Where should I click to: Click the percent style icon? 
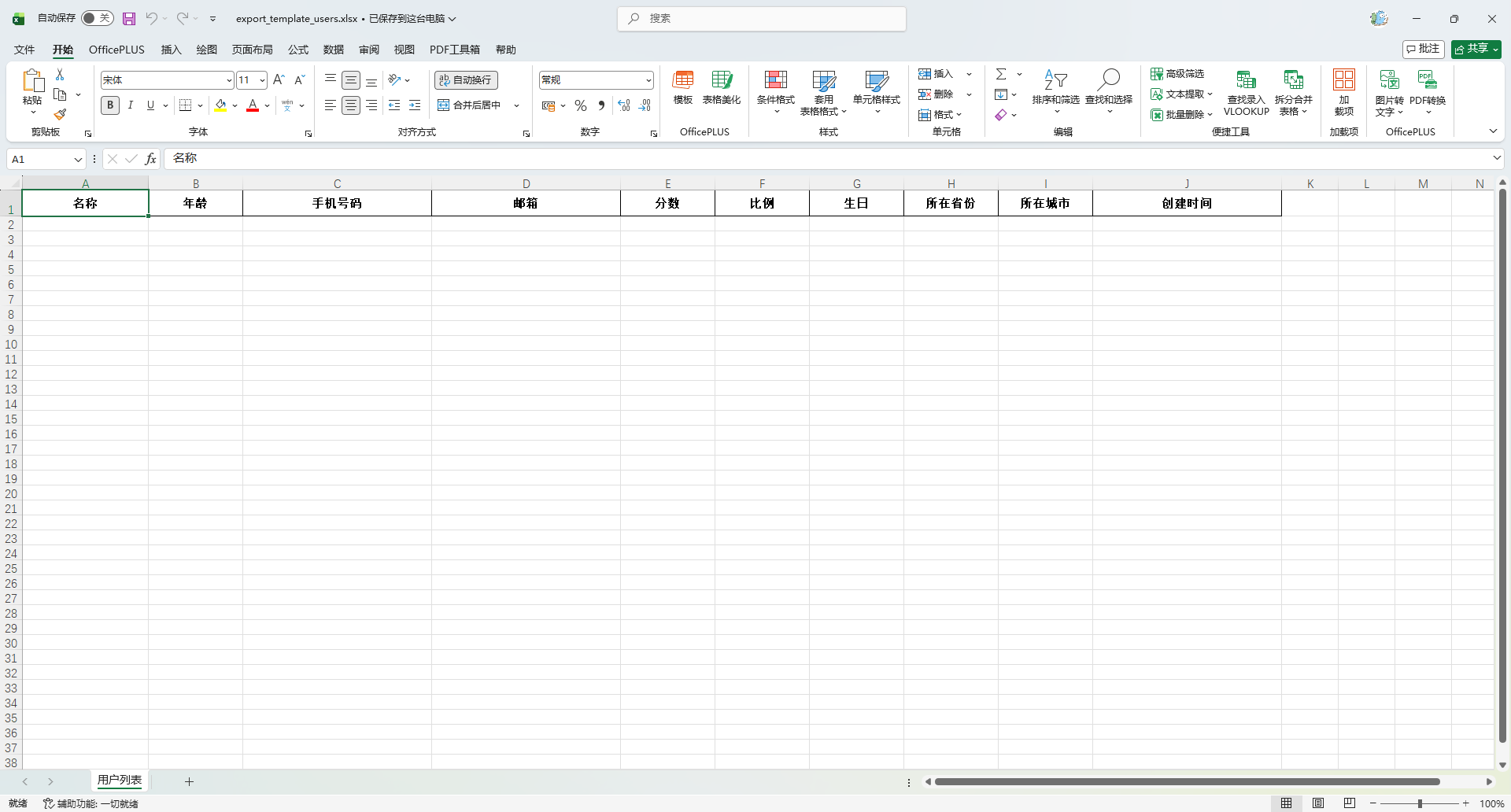coord(581,105)
